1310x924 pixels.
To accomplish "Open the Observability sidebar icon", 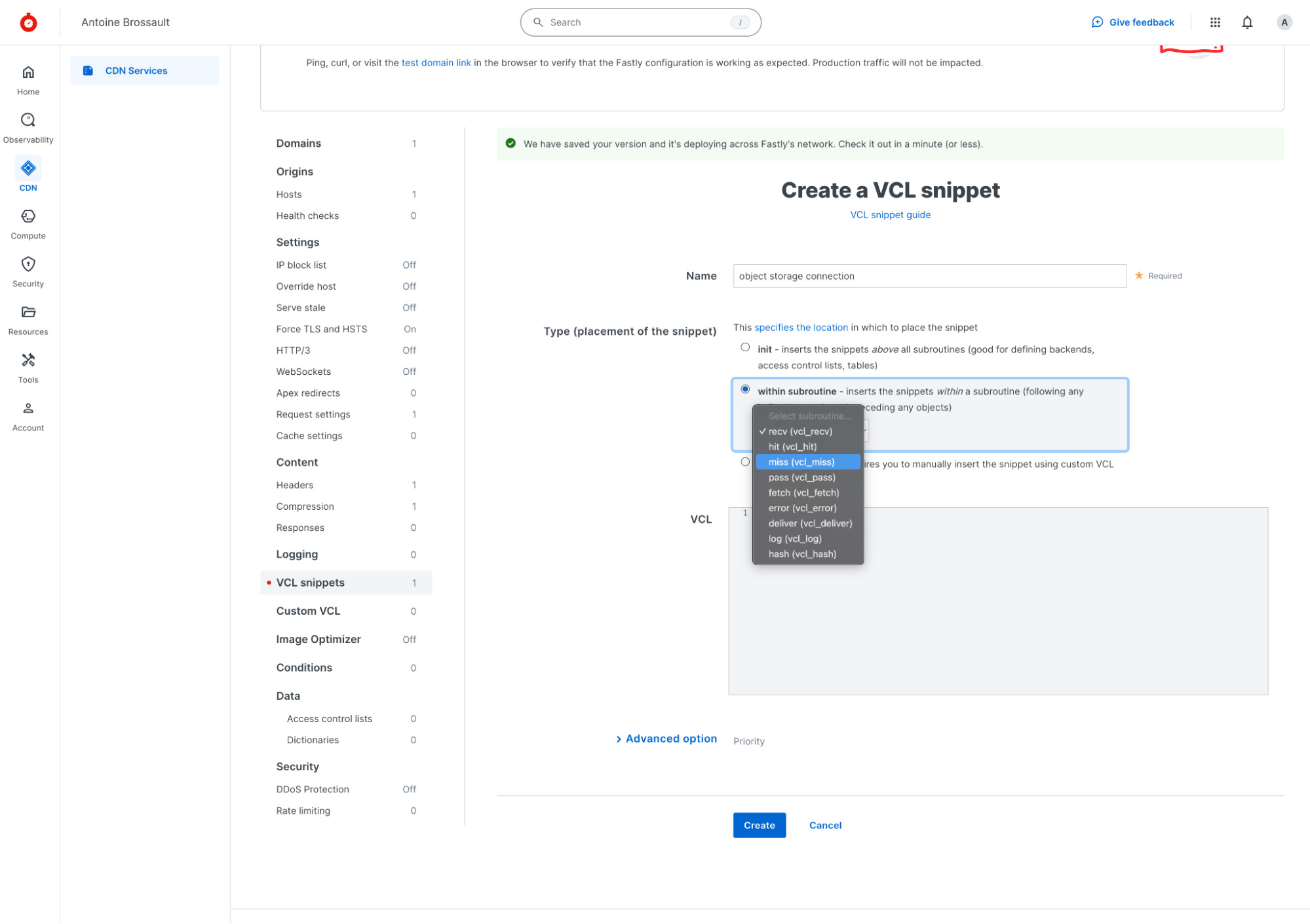I will [28, 120].
